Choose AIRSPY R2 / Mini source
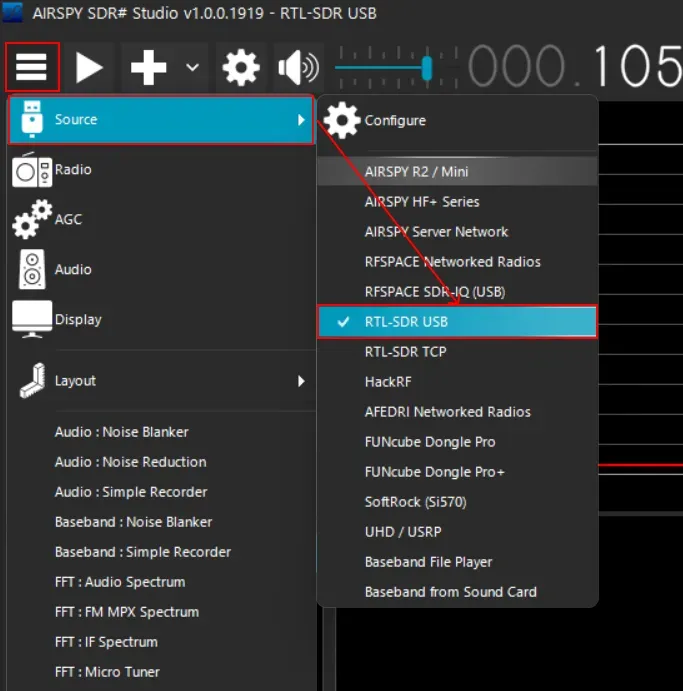The width and height of the screenshot is (683, 691). pyautogui.click(x=457, y=171)
